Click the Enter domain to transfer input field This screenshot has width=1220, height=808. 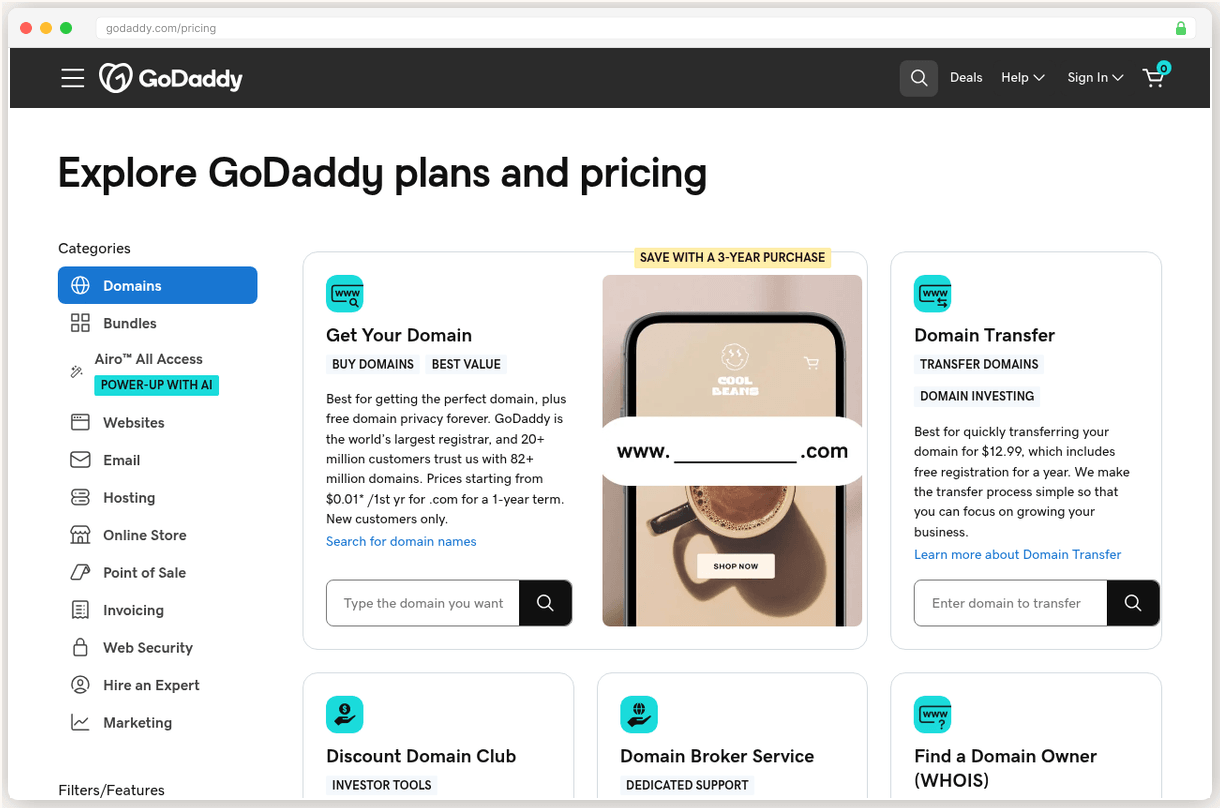pyautogui.click(x=1010, y=603)
